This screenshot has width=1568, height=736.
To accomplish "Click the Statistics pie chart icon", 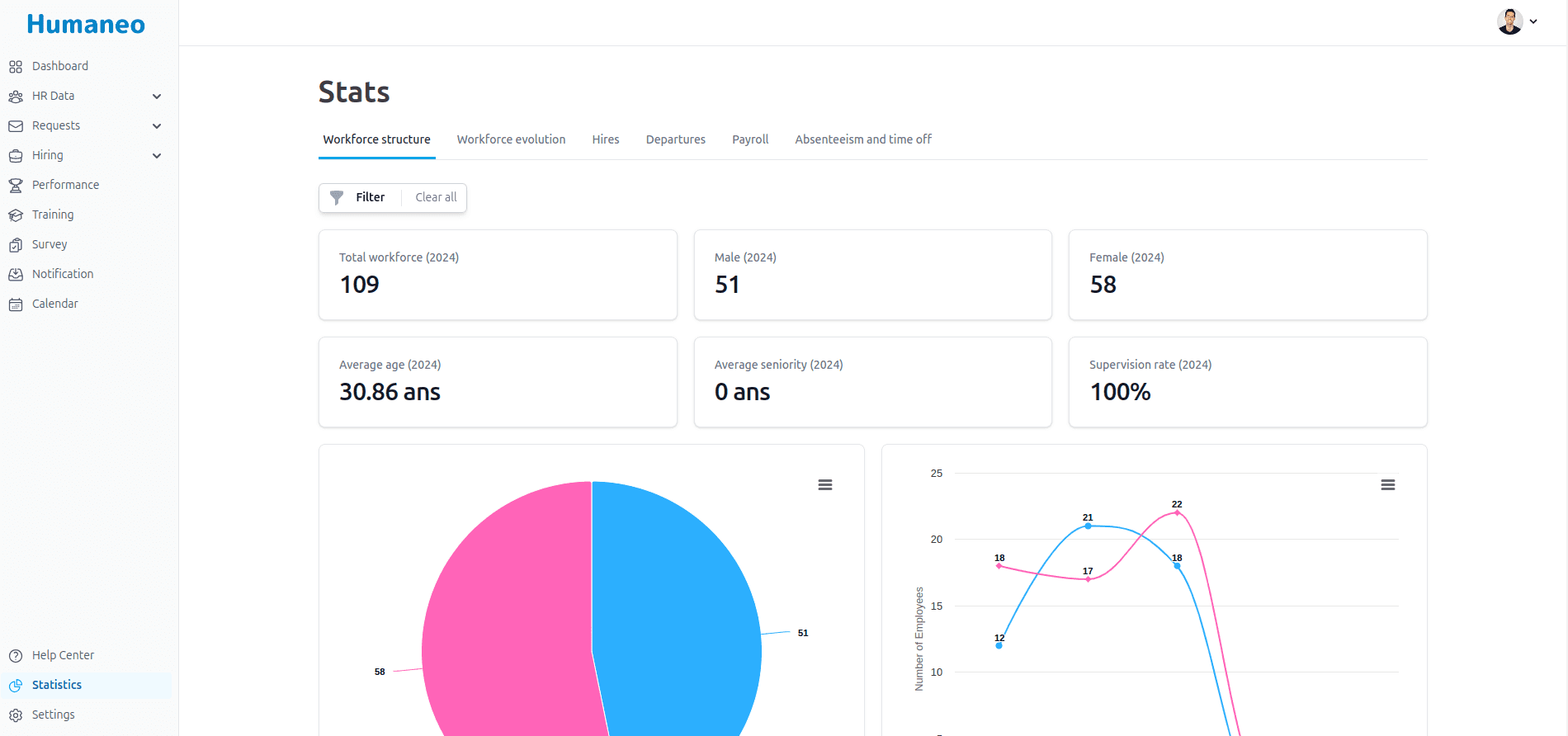I will click(x=16, y=686).
